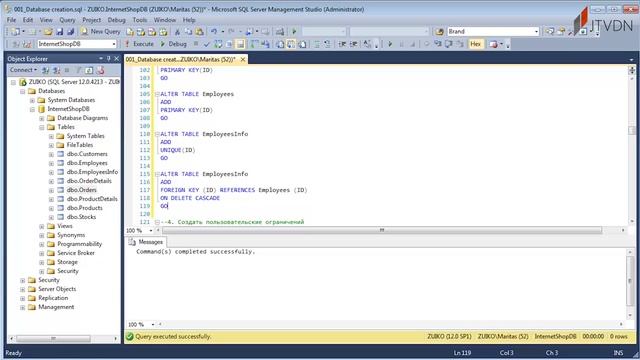
Task: Click the editor horizontal scrollbar thumb
Action: [x=382, y=231]
